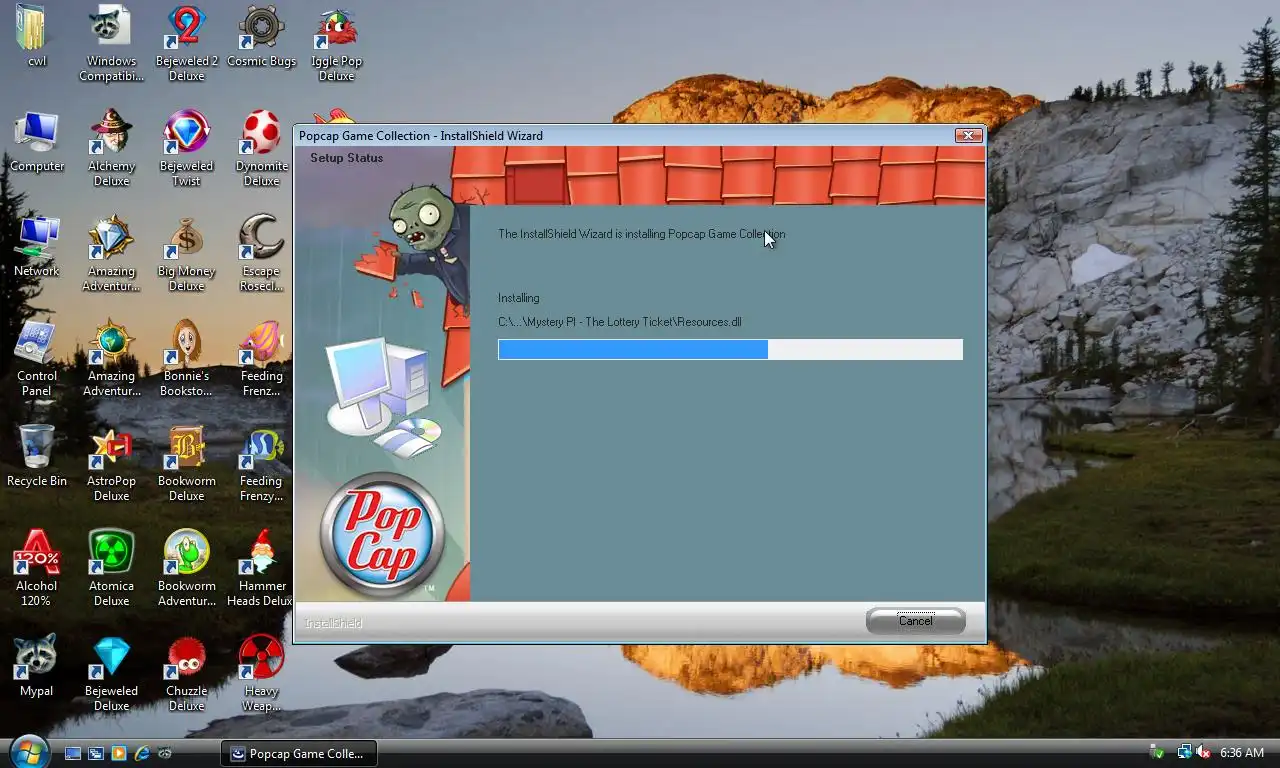Open Windows Compatibi... raccoon document icon

click(111, 44)
